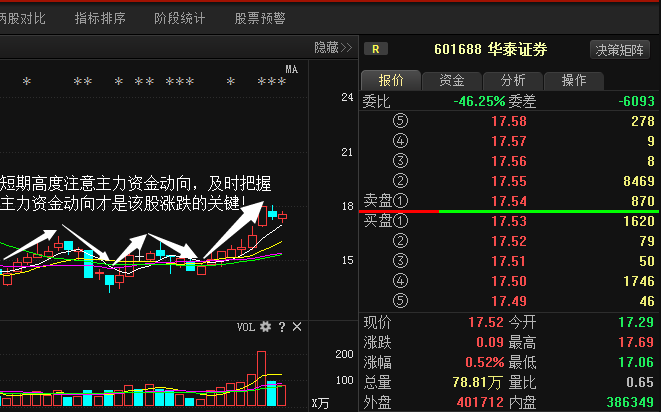
Task: Click the MA indicator label on chart
Action: (x=292, y=69)
